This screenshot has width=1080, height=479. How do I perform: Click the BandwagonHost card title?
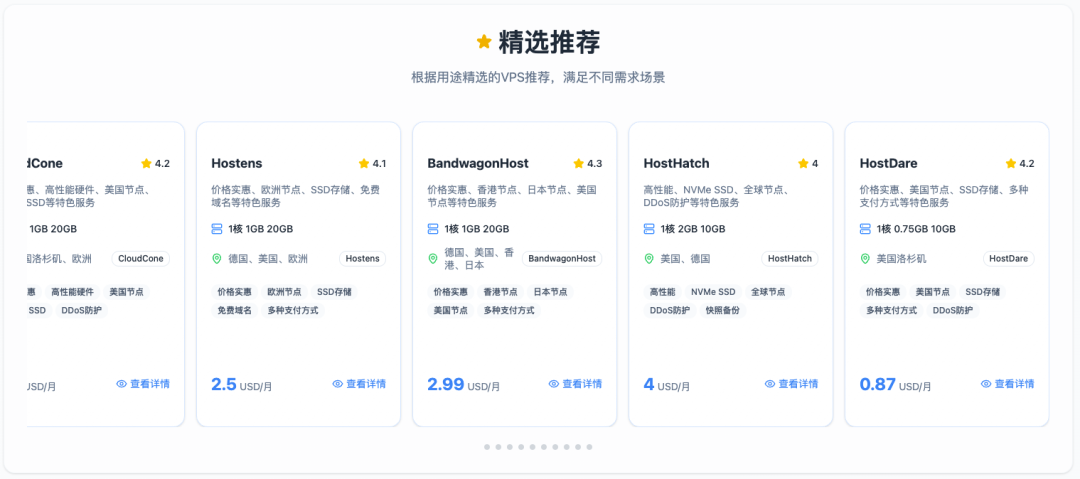tap(478, 163)
